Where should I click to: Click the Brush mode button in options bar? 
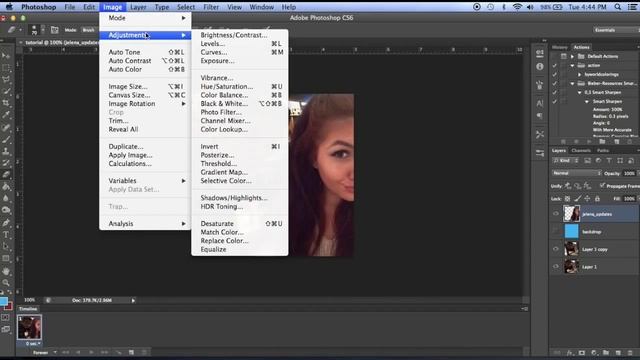88,30
